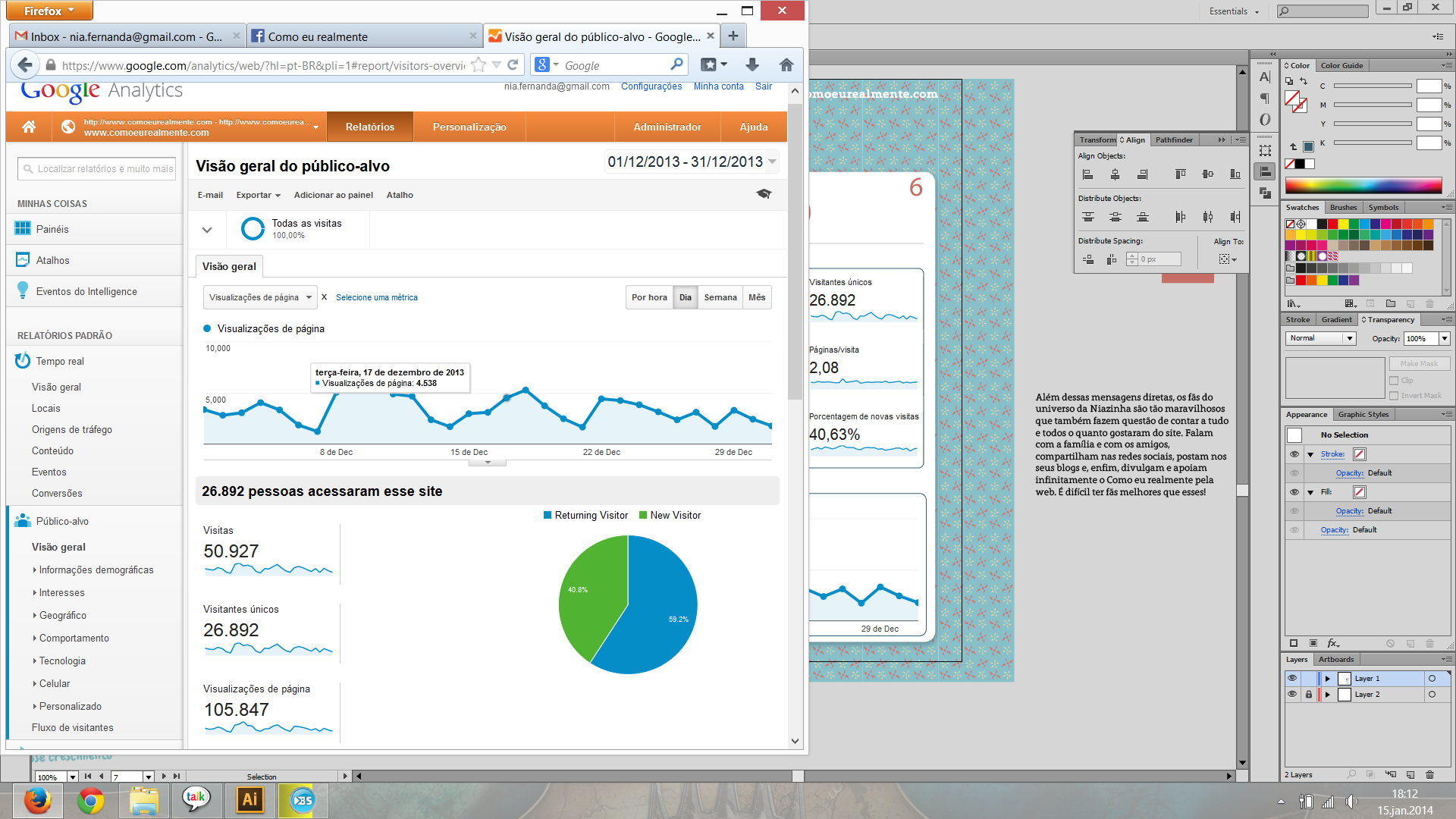Screen dimensions: 1456x819
Task: Click horizontal align right icon in Align panel
Action: pos(1142,174)
